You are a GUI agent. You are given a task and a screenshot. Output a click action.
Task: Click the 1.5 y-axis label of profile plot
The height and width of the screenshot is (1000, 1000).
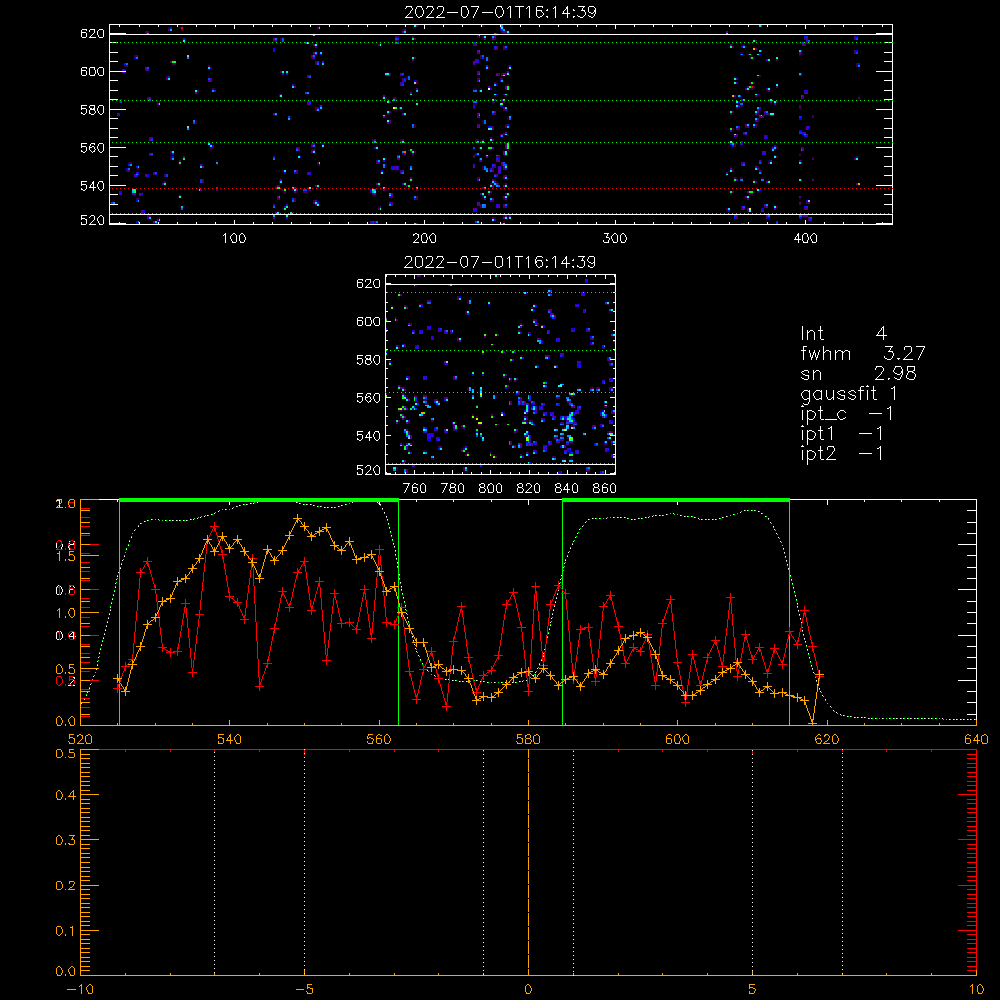pos(67,556)
